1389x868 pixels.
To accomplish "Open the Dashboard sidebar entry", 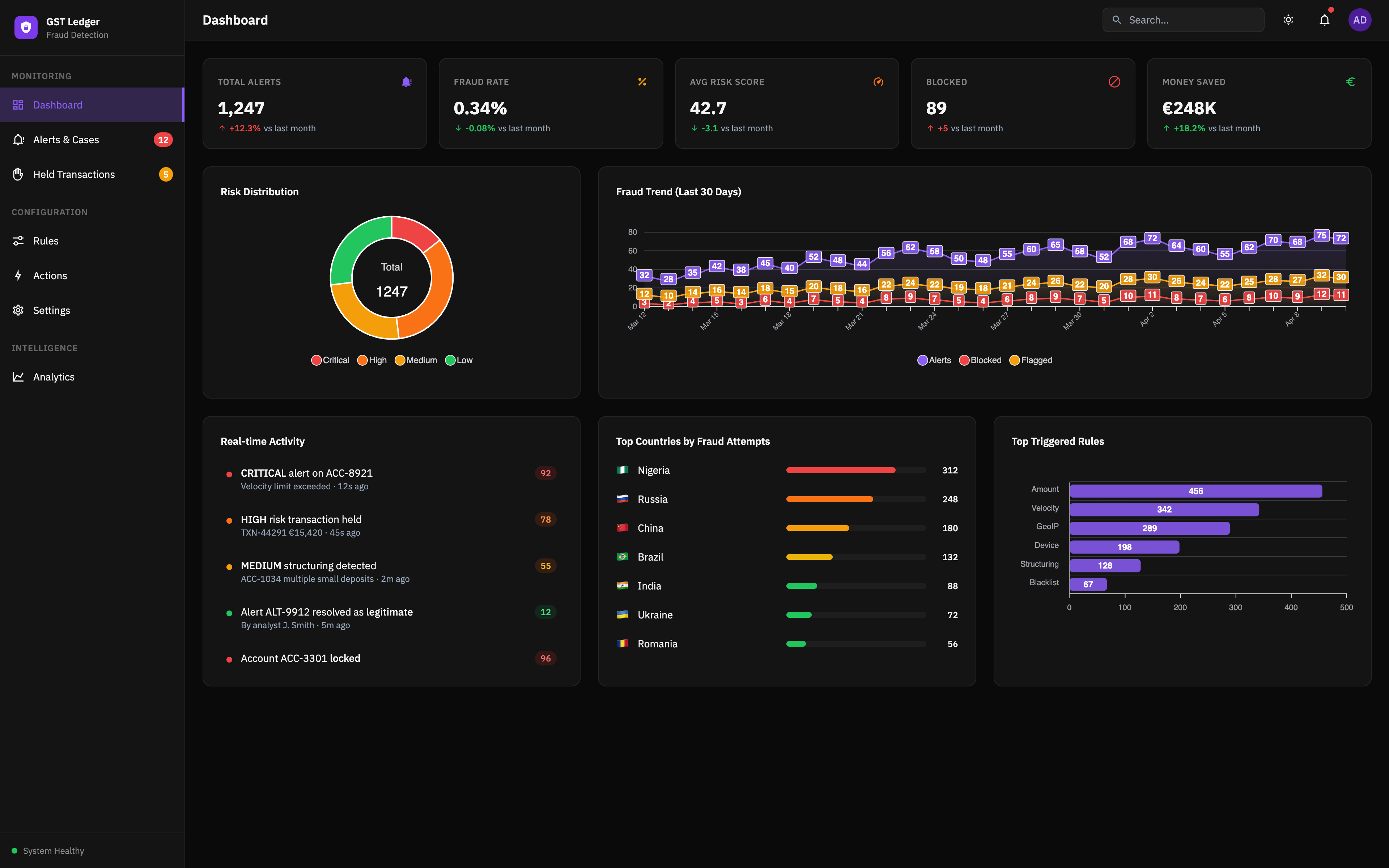I will pyautogui.click(x=58, y=105).
